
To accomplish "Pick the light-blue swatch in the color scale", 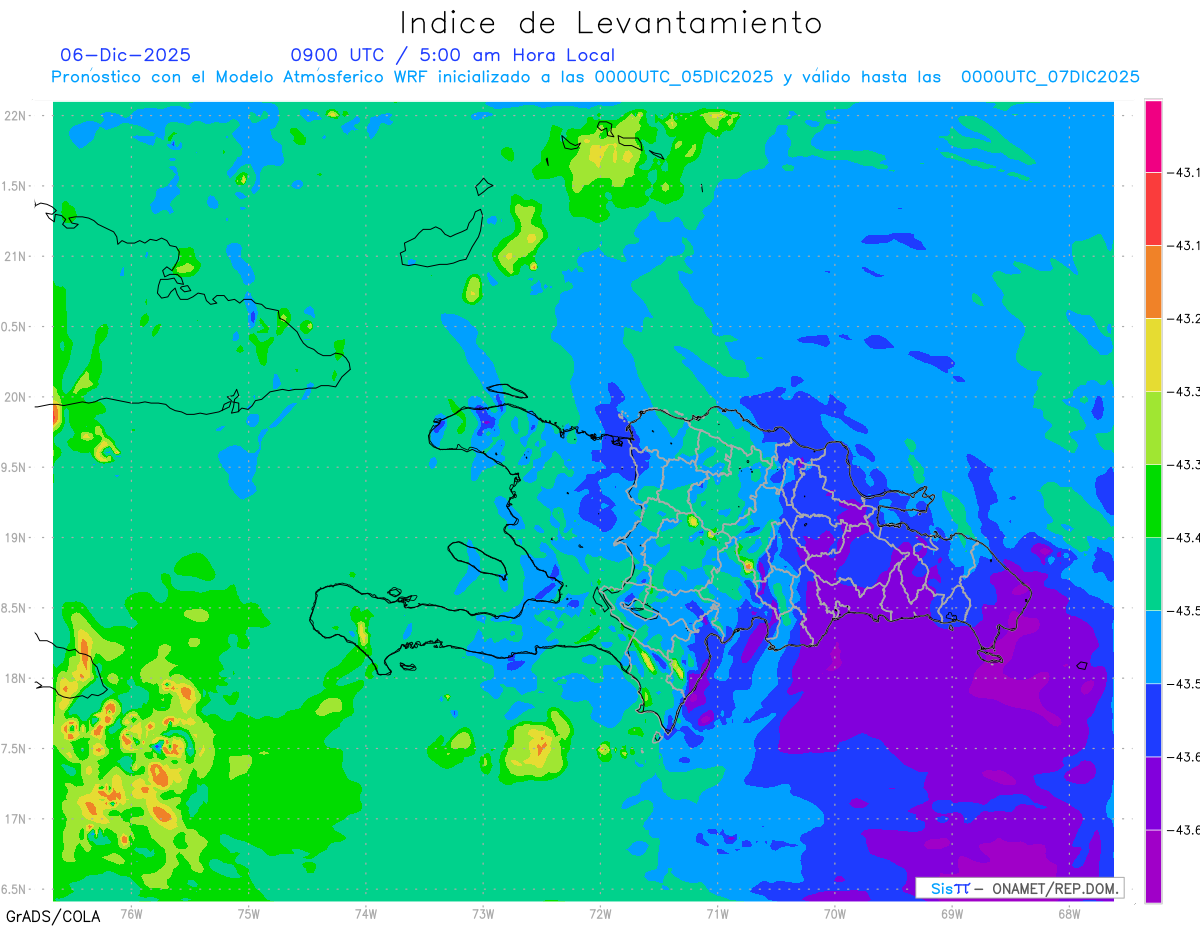I will [x=1154, y=647].
